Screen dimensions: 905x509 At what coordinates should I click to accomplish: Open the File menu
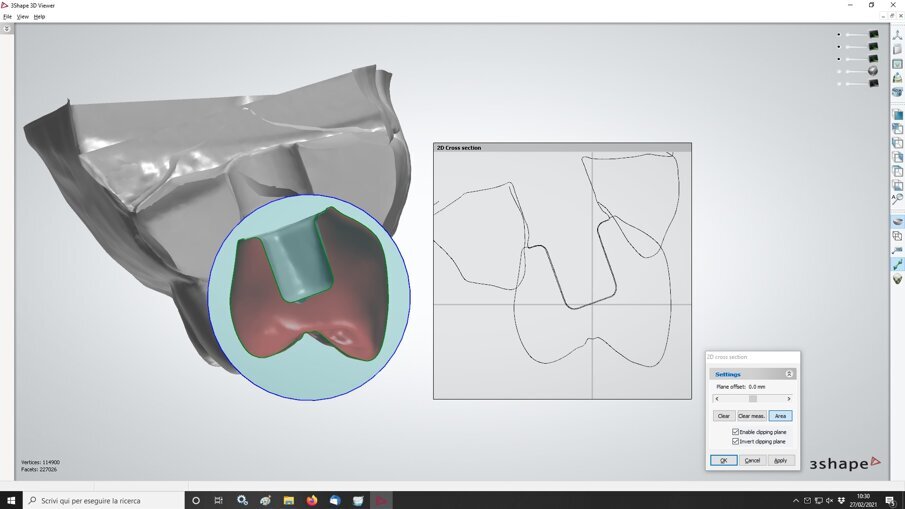pos(8,17)
